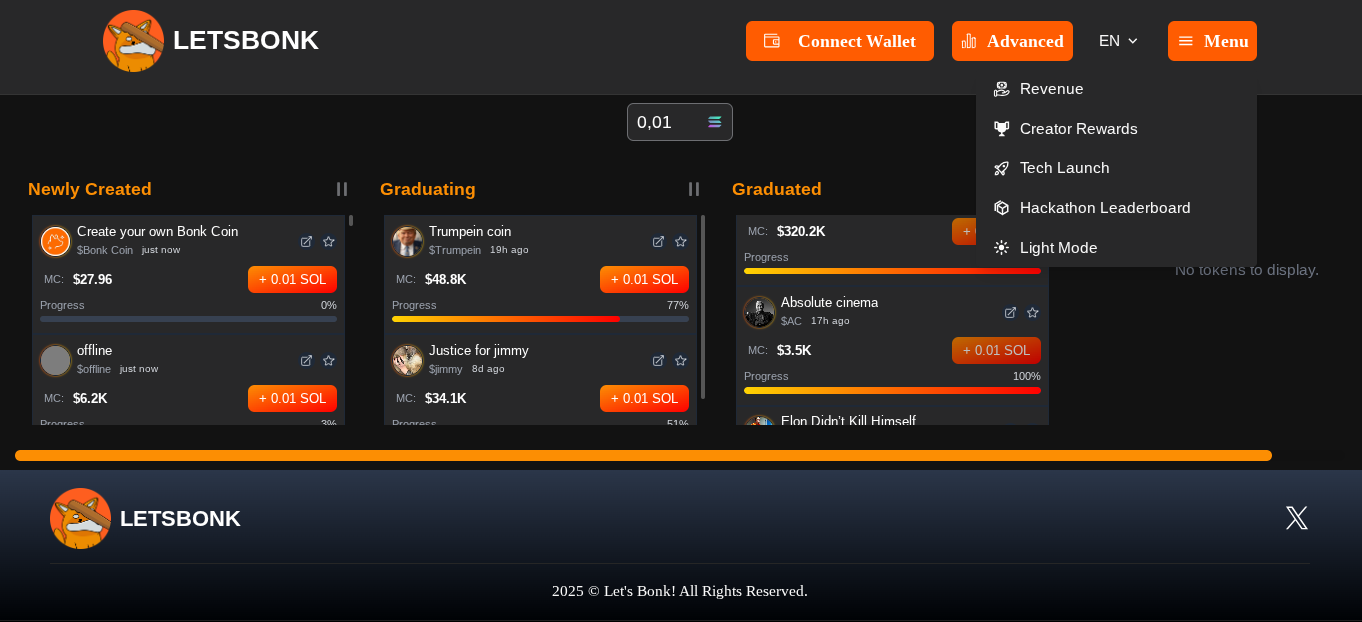Pause the Graduating column feed
The image size is (1362, 622).
coord(694,189)
